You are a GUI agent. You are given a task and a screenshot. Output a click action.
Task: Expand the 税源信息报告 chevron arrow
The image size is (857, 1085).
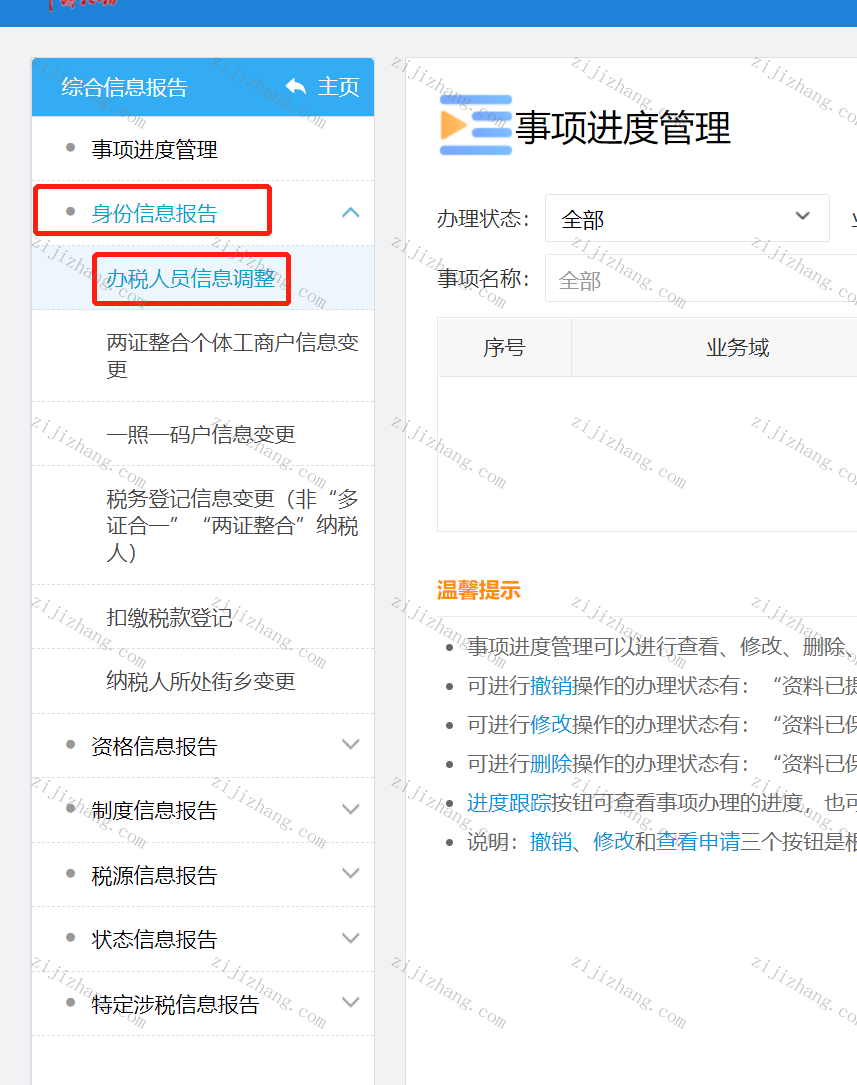[351, 873]
